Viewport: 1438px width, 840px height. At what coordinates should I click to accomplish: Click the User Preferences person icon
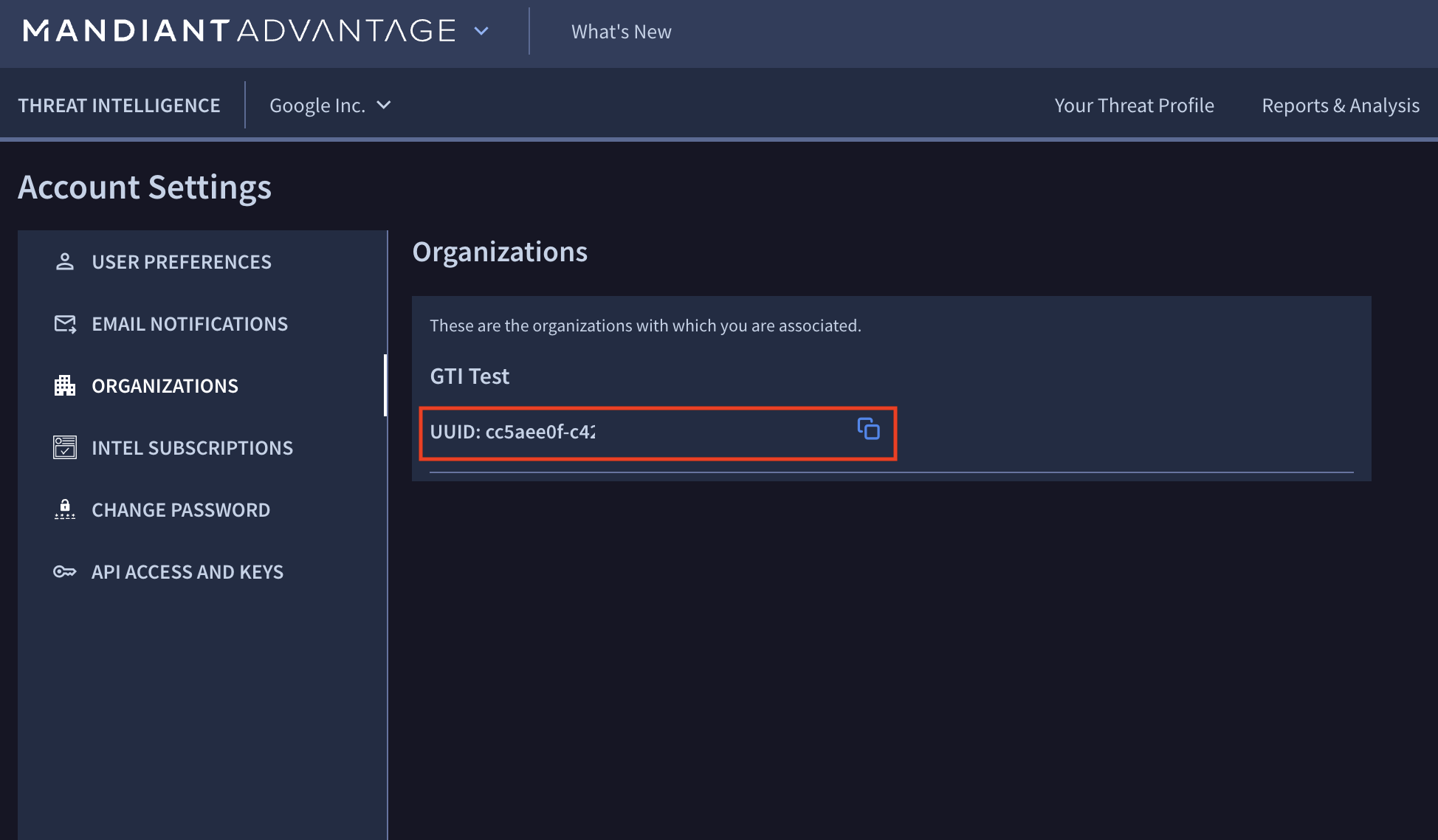(x=65, y=261)
